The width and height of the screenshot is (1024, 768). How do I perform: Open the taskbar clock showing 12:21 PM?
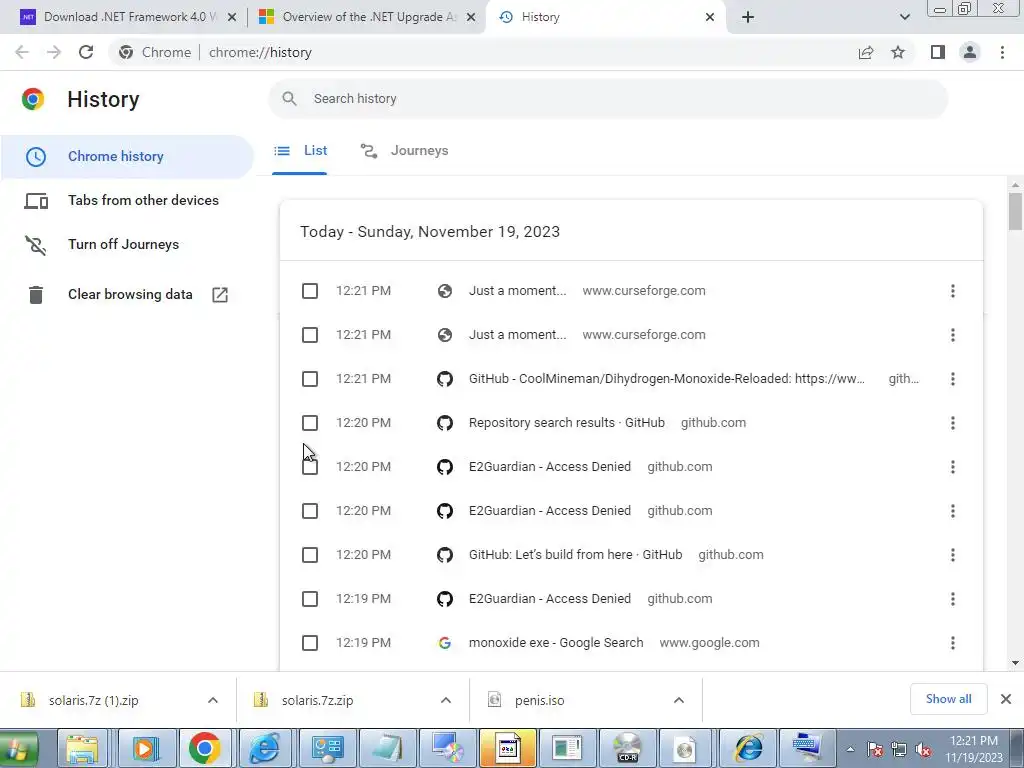tap(974, 749)
